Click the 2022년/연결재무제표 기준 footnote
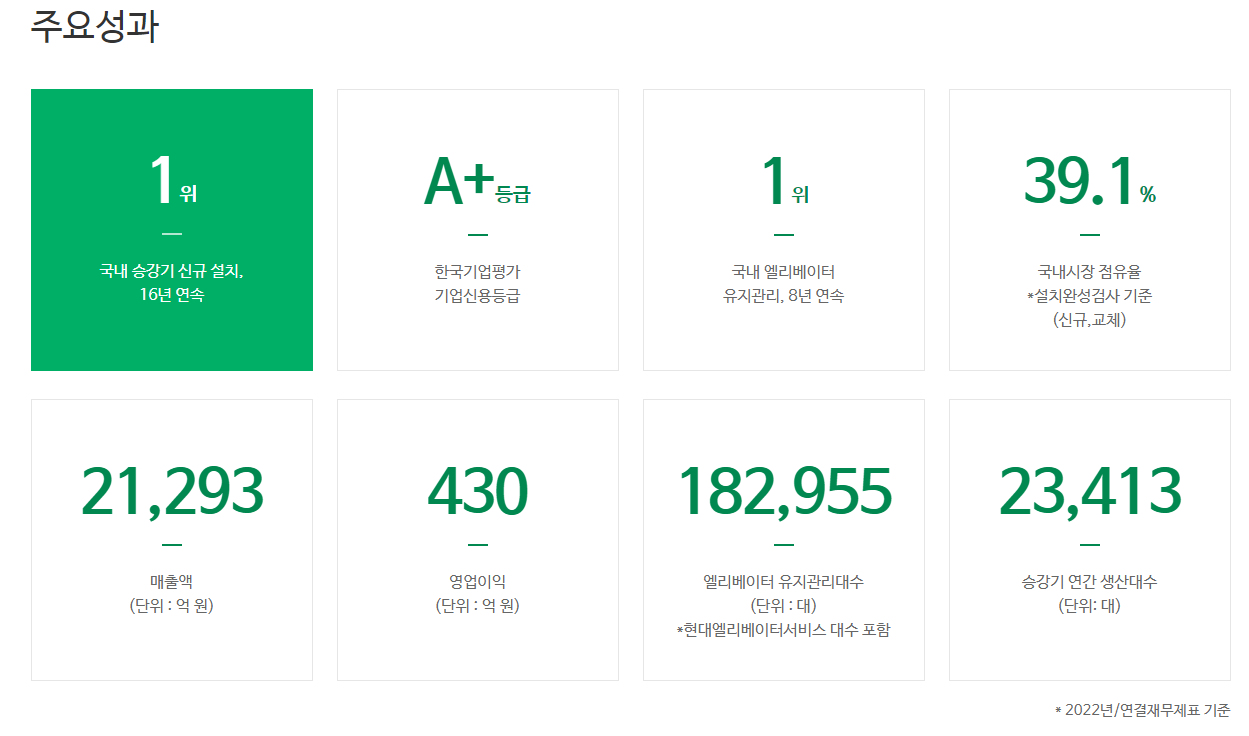This screenshot has height=736, width=1249. tap(1139, 708)
